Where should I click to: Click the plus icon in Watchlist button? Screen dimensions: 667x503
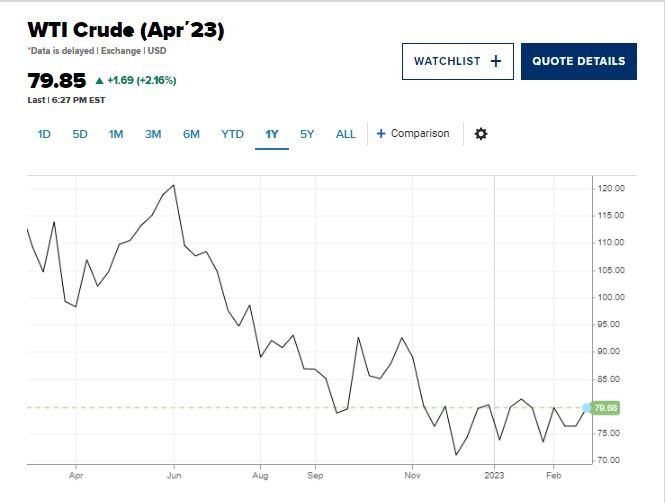coord(496,61)
